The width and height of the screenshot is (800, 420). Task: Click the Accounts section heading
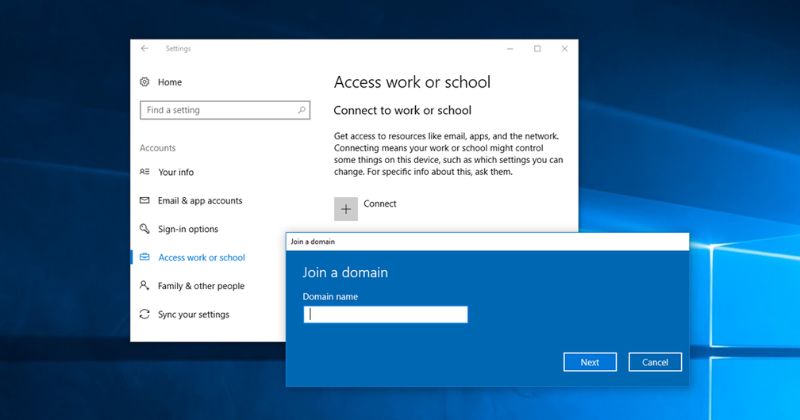pos(158,148)
